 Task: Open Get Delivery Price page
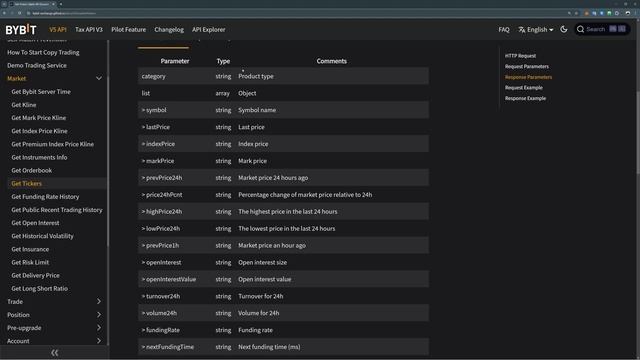(x=35, y=275)
